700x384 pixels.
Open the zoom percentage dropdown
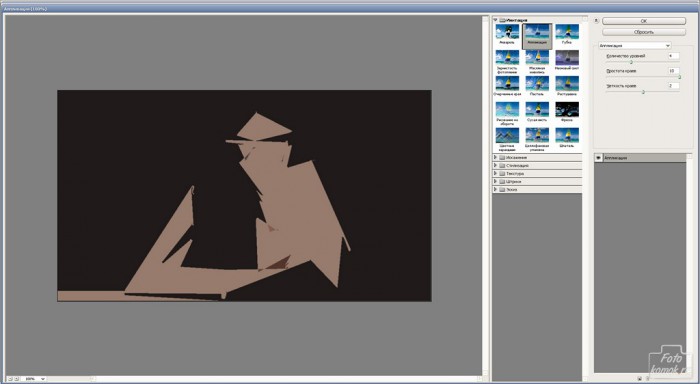(34, 379)
